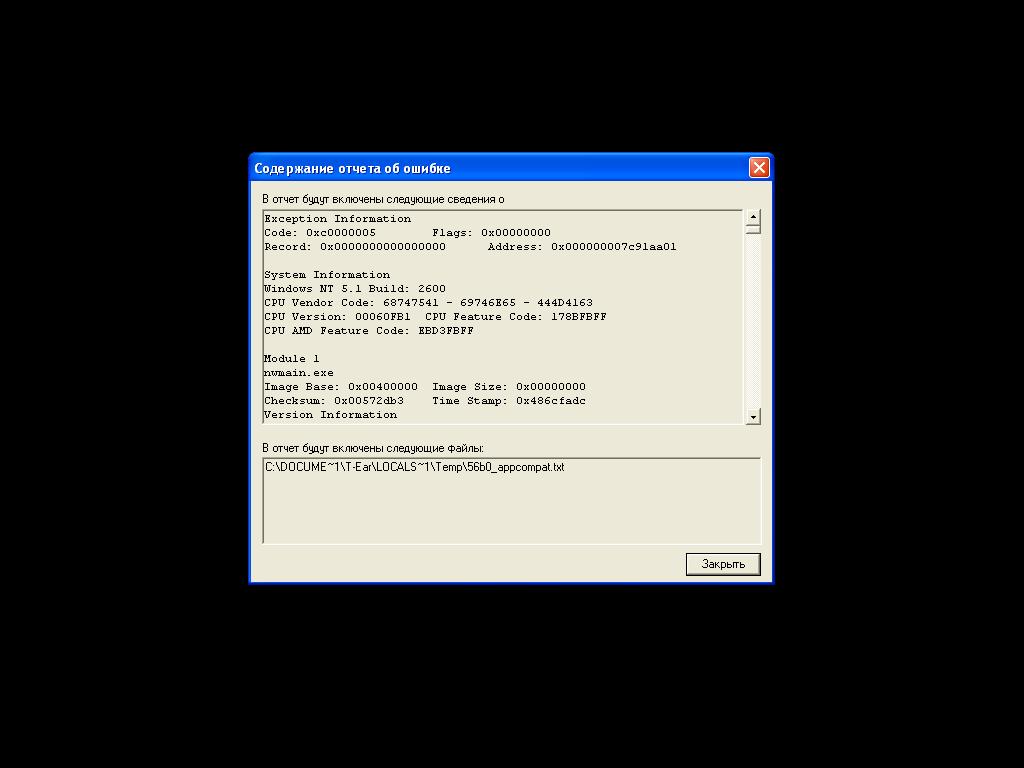Viewport: 1024px width, 768px height.
Task: Click the 'CPU AMD Feature Code: EBD3FBFF' line
Action: click(x=369, y=331)
